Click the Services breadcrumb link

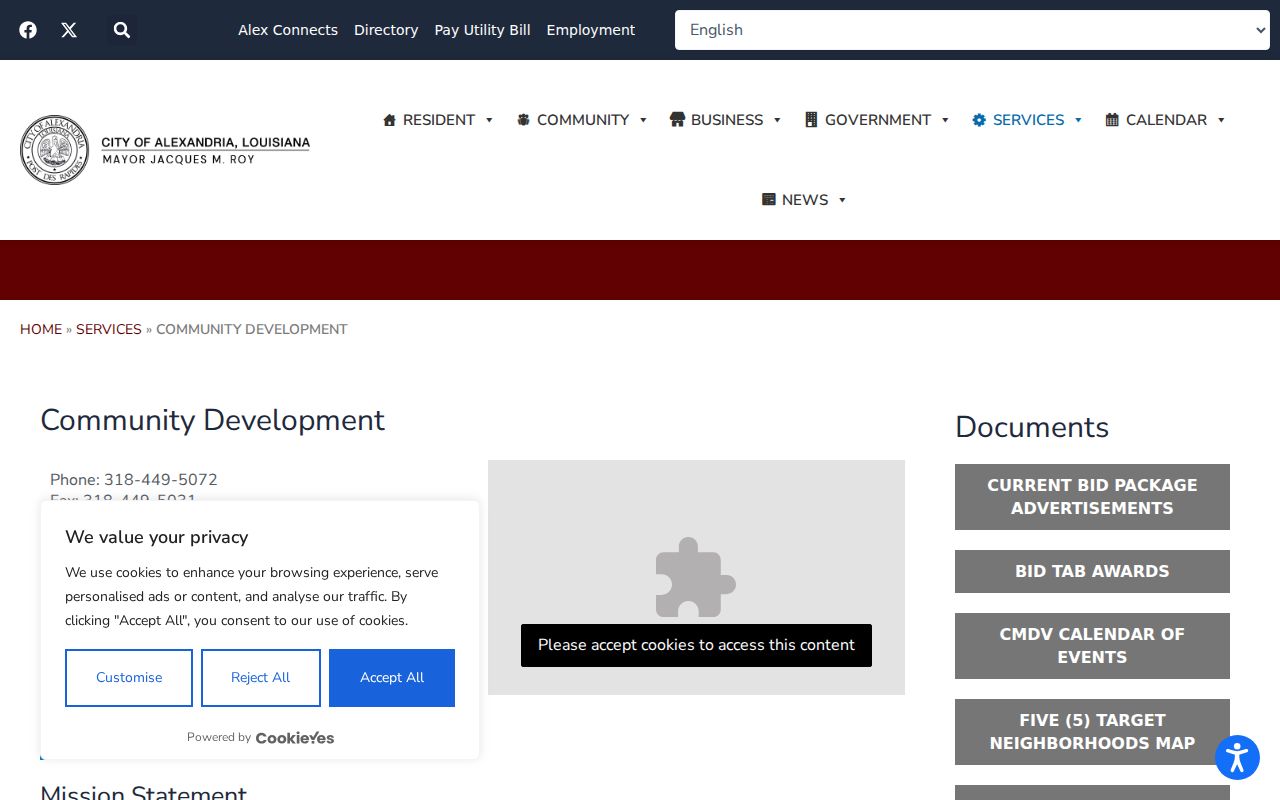[x=109, y=329]
